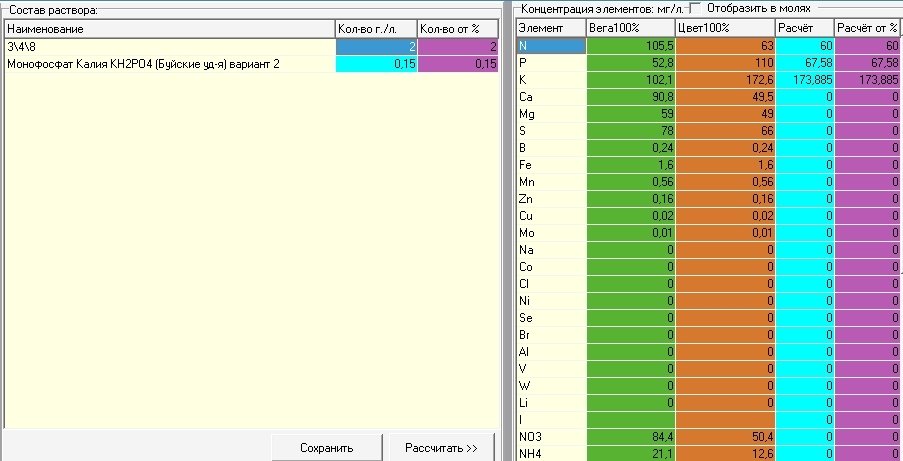Select element Al row label

coord(551,352)
